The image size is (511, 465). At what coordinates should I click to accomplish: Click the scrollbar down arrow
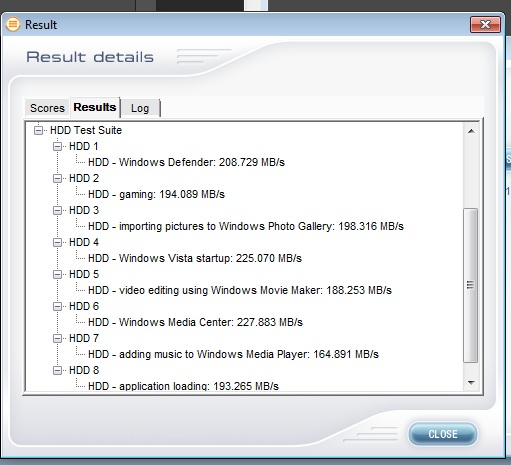(471, 383)
